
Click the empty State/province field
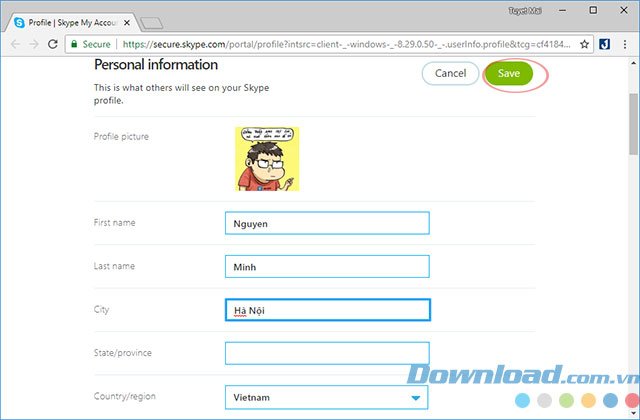tap(327, 353)
